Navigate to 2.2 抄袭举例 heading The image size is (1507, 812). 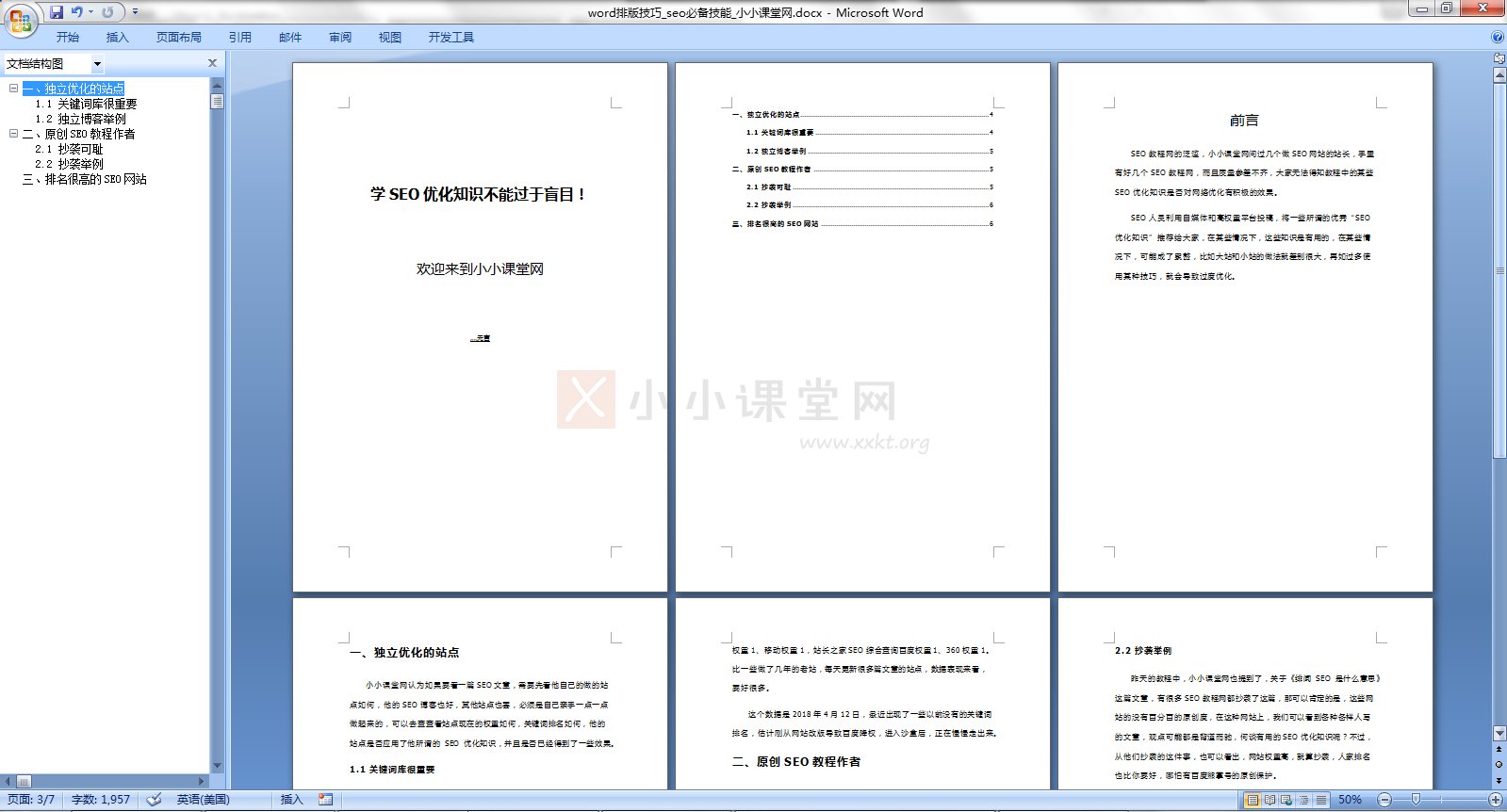(69, 164)
